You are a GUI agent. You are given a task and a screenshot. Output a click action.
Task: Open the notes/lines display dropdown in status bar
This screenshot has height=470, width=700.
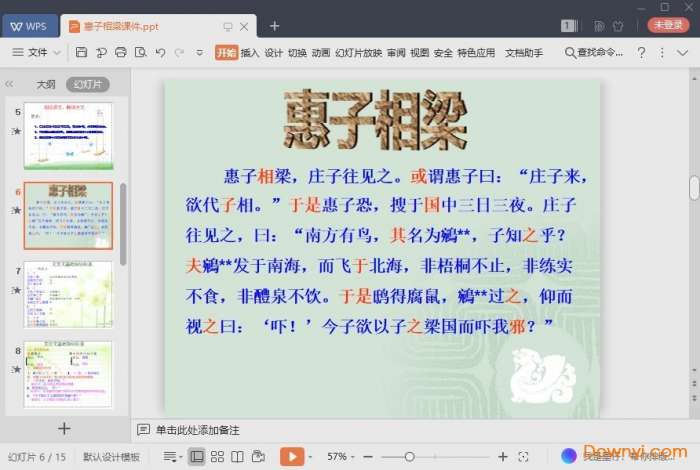click(173, 457)
